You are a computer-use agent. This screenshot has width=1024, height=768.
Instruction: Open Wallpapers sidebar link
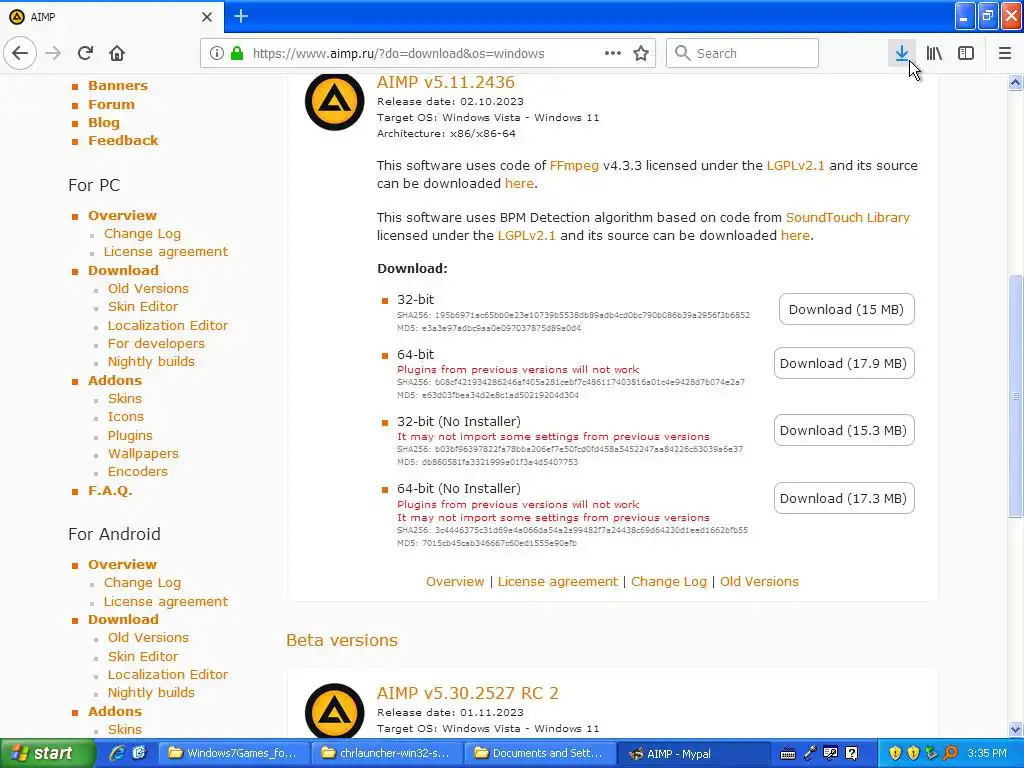pos(143,453)
